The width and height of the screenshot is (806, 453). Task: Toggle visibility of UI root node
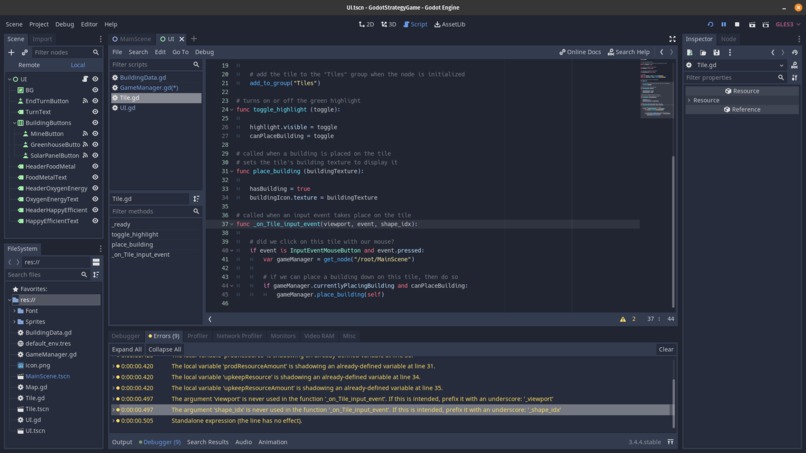[95, 79]
